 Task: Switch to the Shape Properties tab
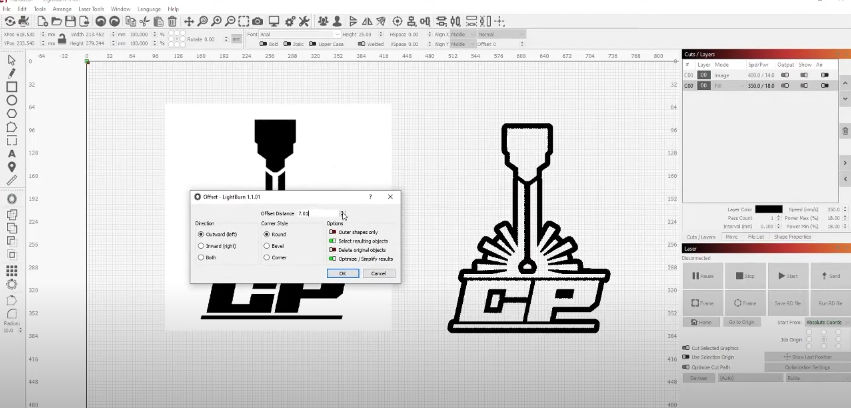tap(792, 237)
